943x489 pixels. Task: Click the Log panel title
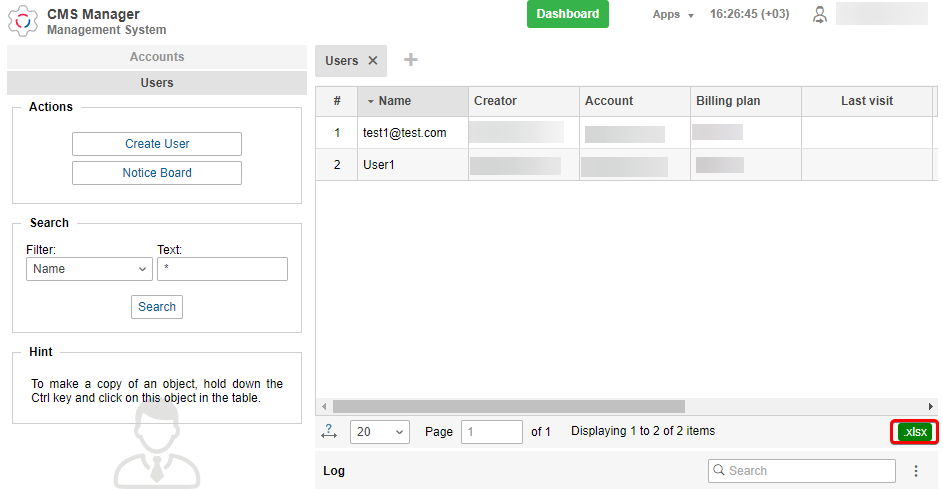334,471
